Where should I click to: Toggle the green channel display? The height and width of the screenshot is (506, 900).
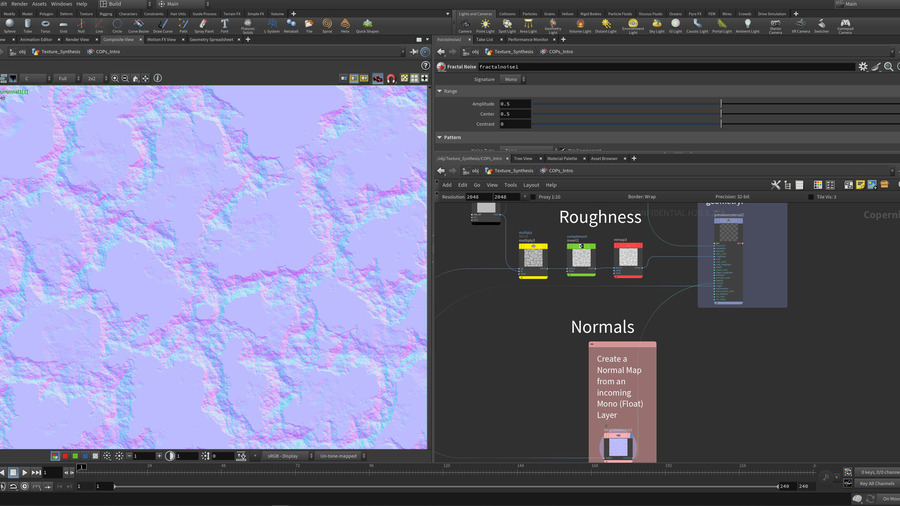pyautogui.click(x=75, y=456)
